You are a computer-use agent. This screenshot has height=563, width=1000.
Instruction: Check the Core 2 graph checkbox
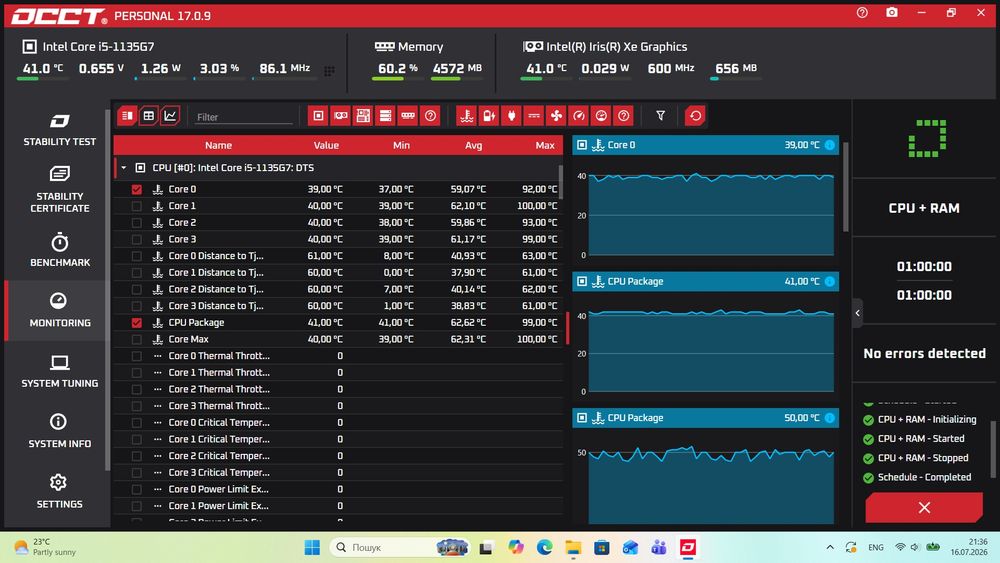tap(136, 223)
